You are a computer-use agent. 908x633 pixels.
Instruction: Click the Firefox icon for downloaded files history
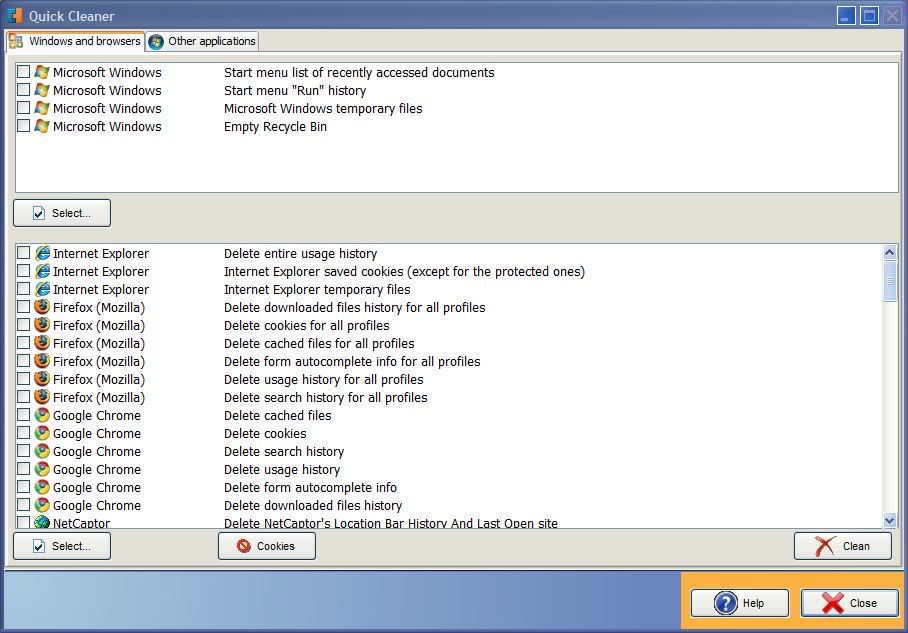pyautogui.click(x=42, y=307)
